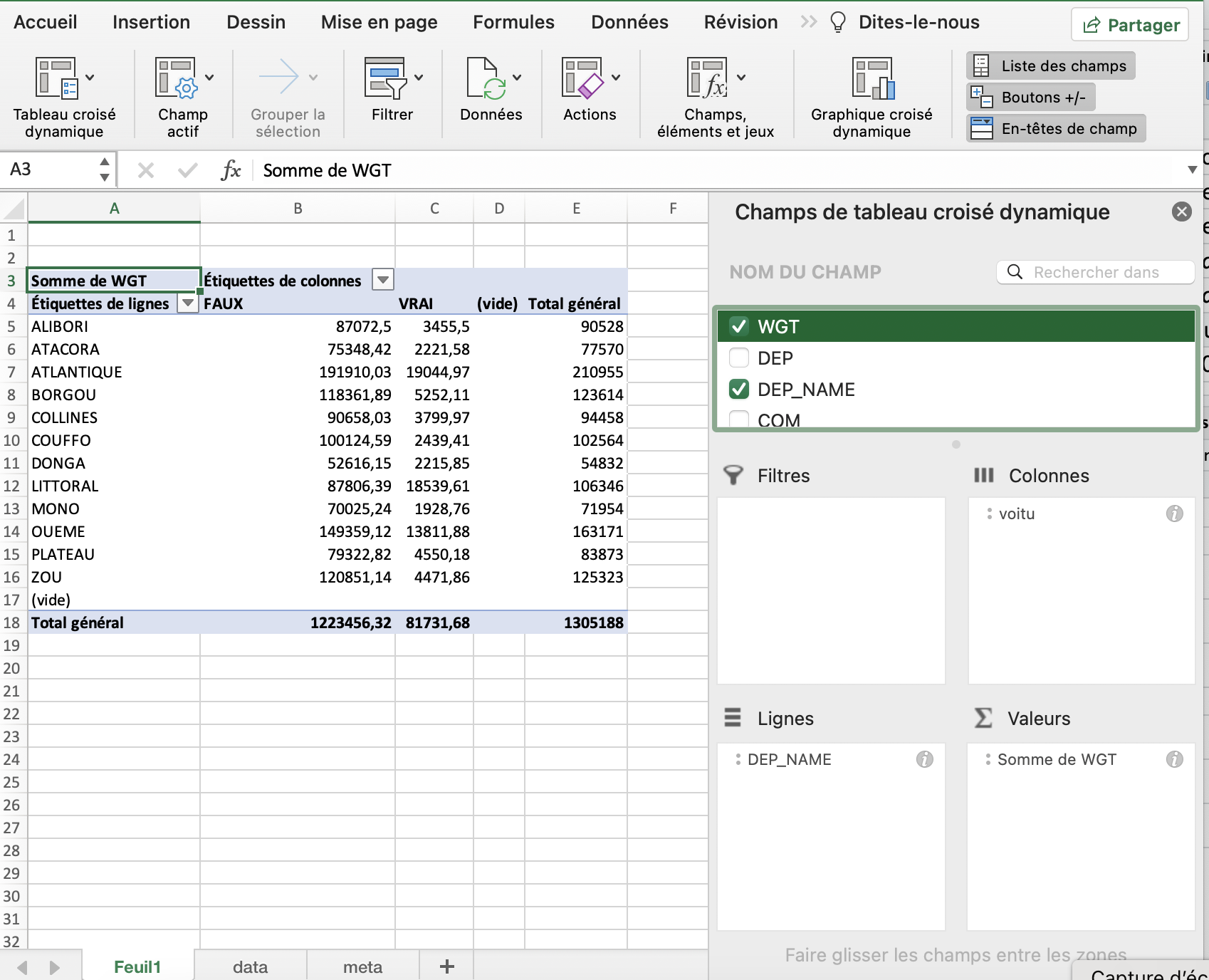
Task: Open the data sheet tab
Action: [x=250, y=966]
